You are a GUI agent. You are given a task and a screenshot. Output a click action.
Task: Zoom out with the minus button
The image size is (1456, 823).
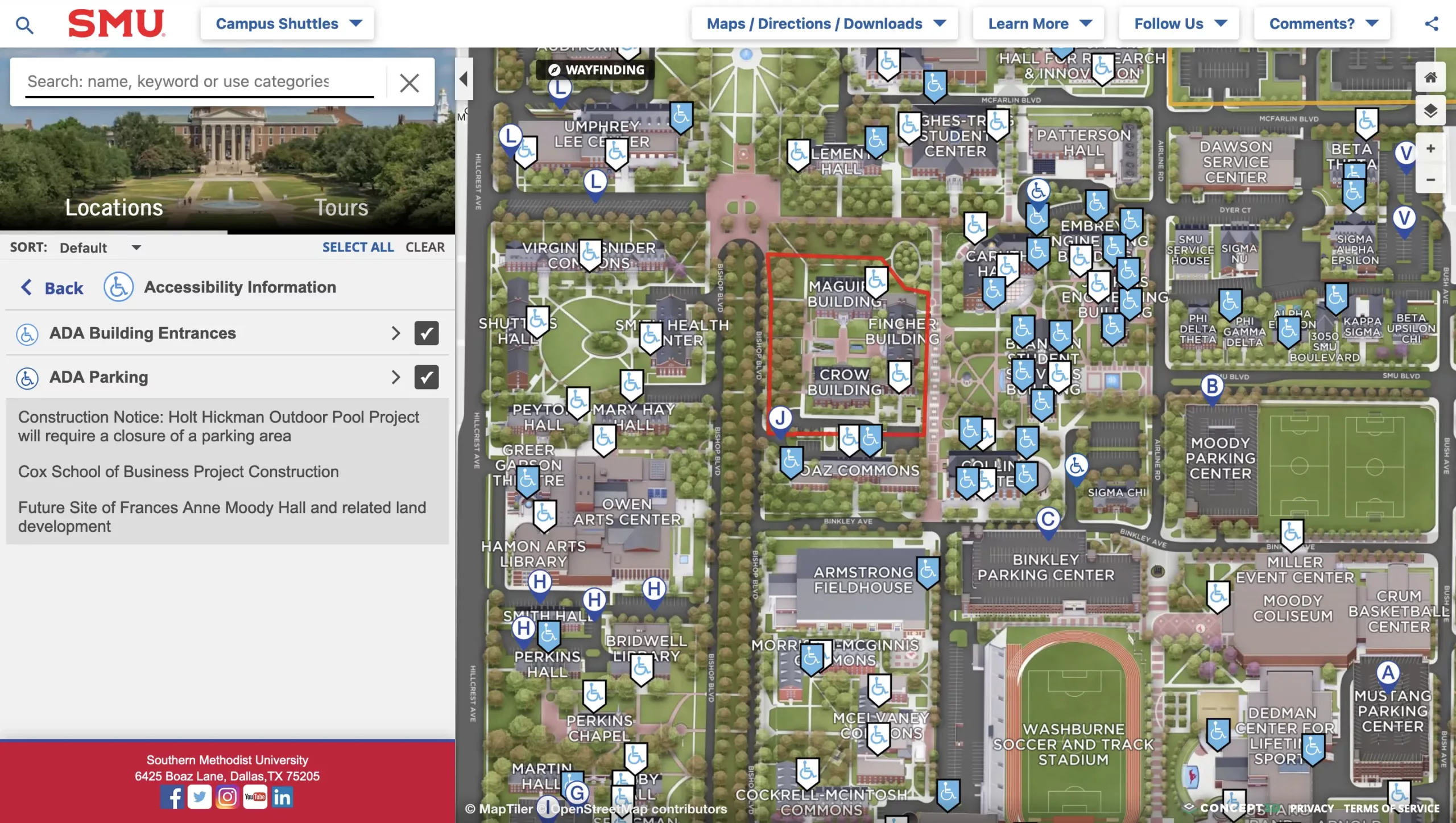(1430, 180)
